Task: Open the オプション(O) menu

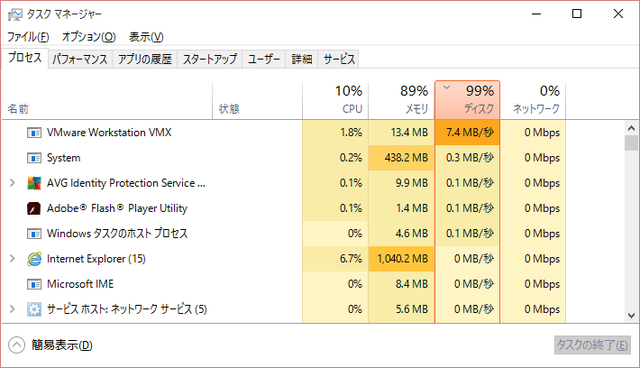Action: (x=89, y=37)
